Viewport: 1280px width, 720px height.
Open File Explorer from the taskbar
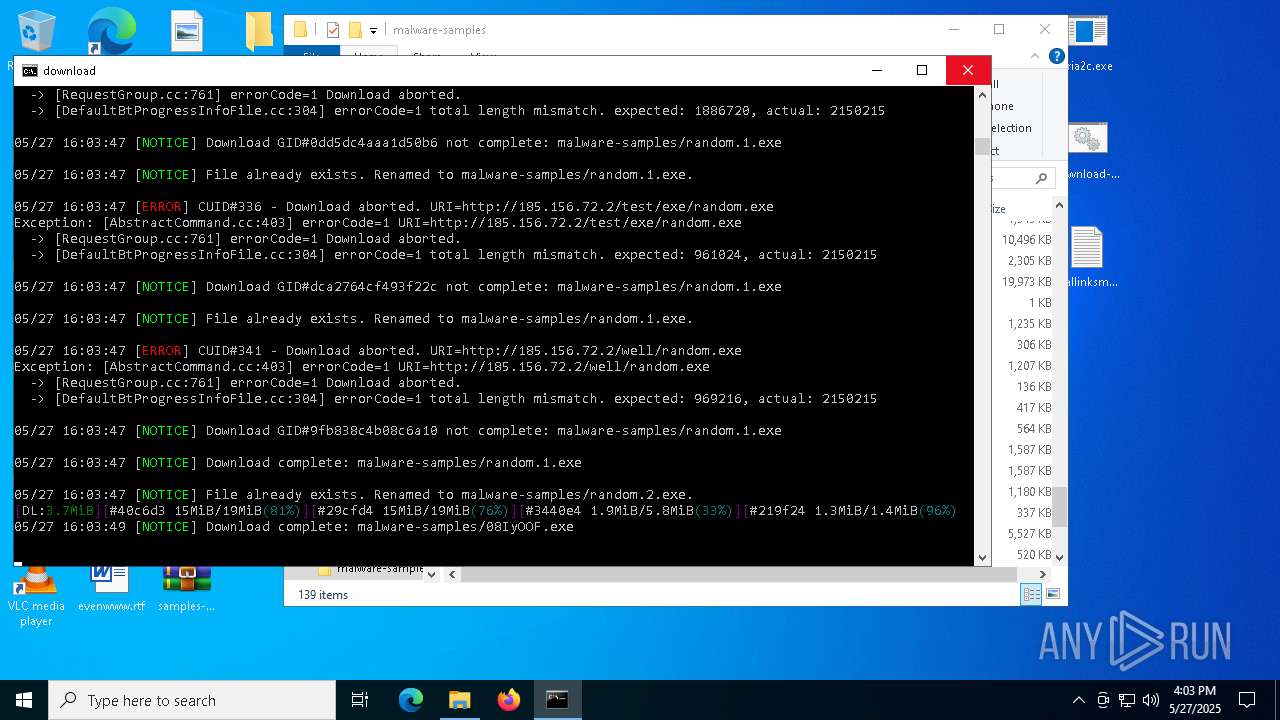pyautogui.click(x=459, y=700)
